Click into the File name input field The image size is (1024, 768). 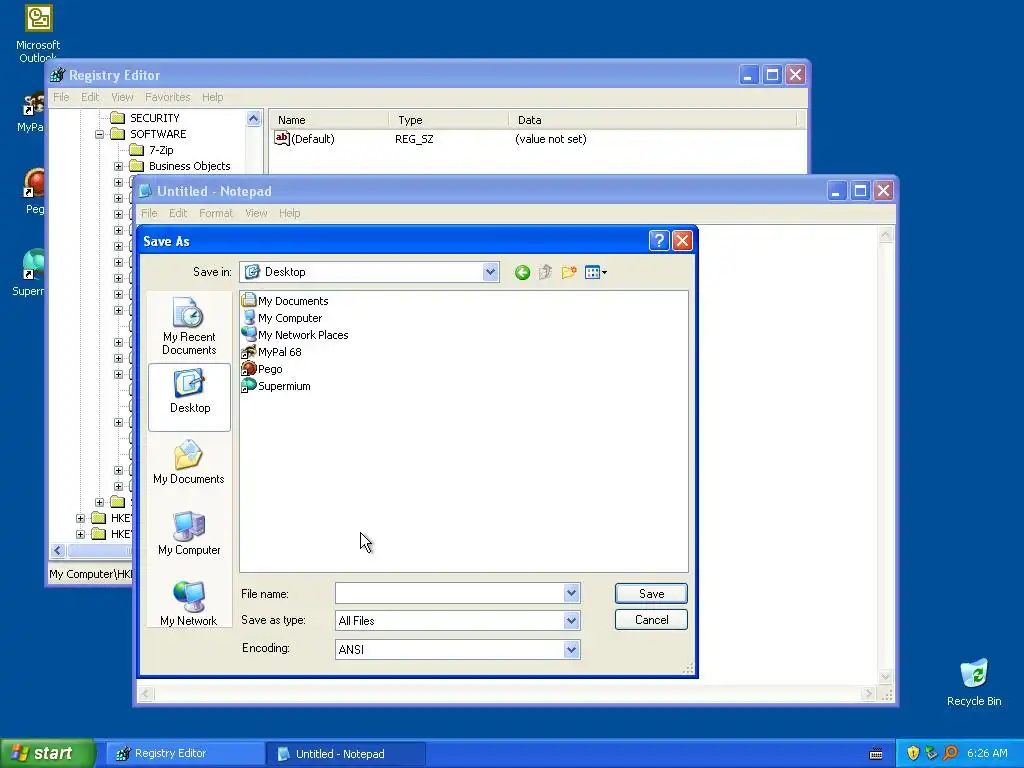click(449, 593)
